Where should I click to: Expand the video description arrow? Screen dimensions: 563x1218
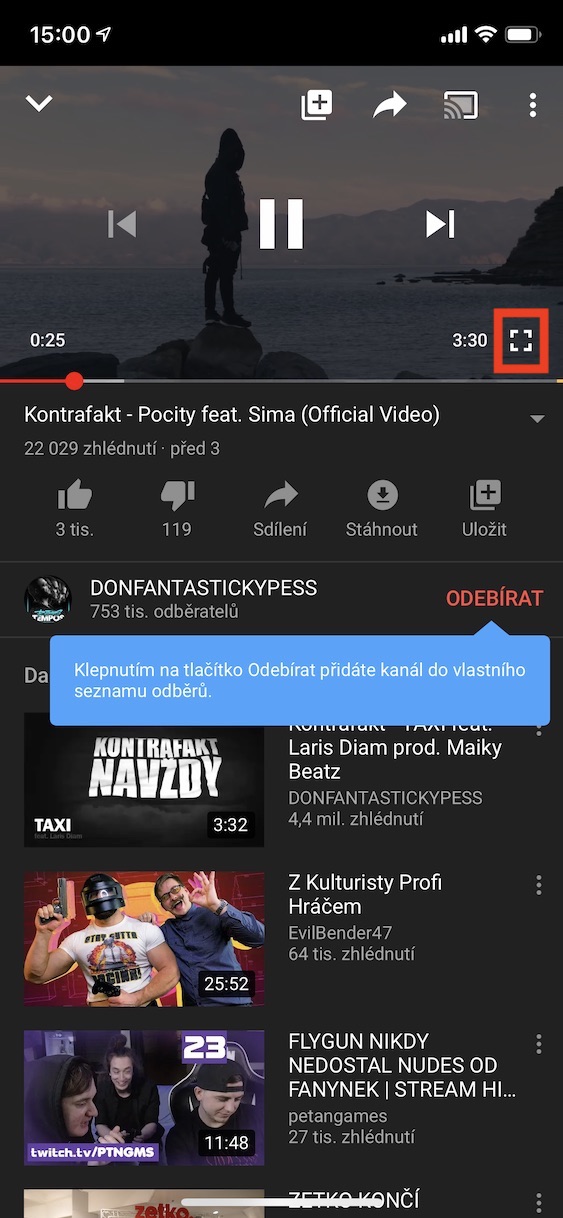tap(537, 418)
